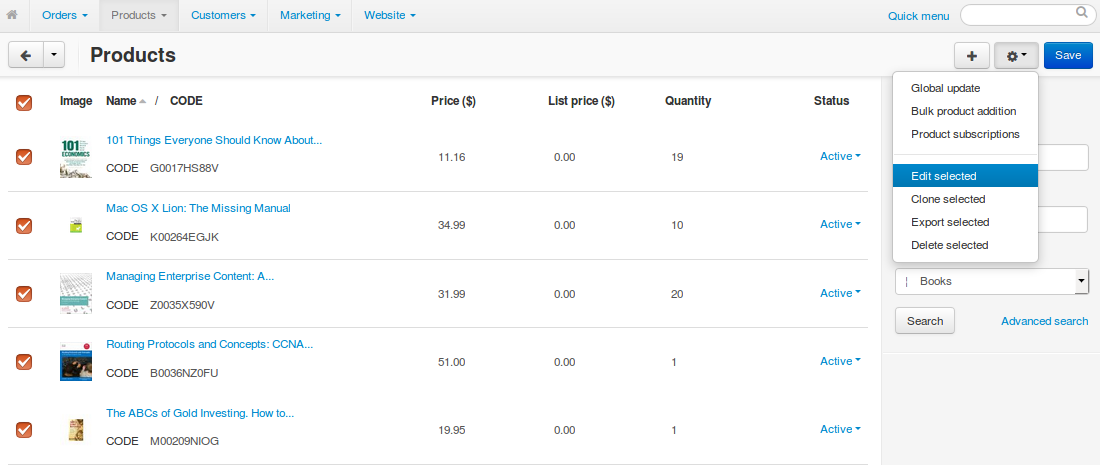Uncheck the 101 Things Everyone Should Know row
Viewport: 1100px width, 465px height.
[24, 157]
